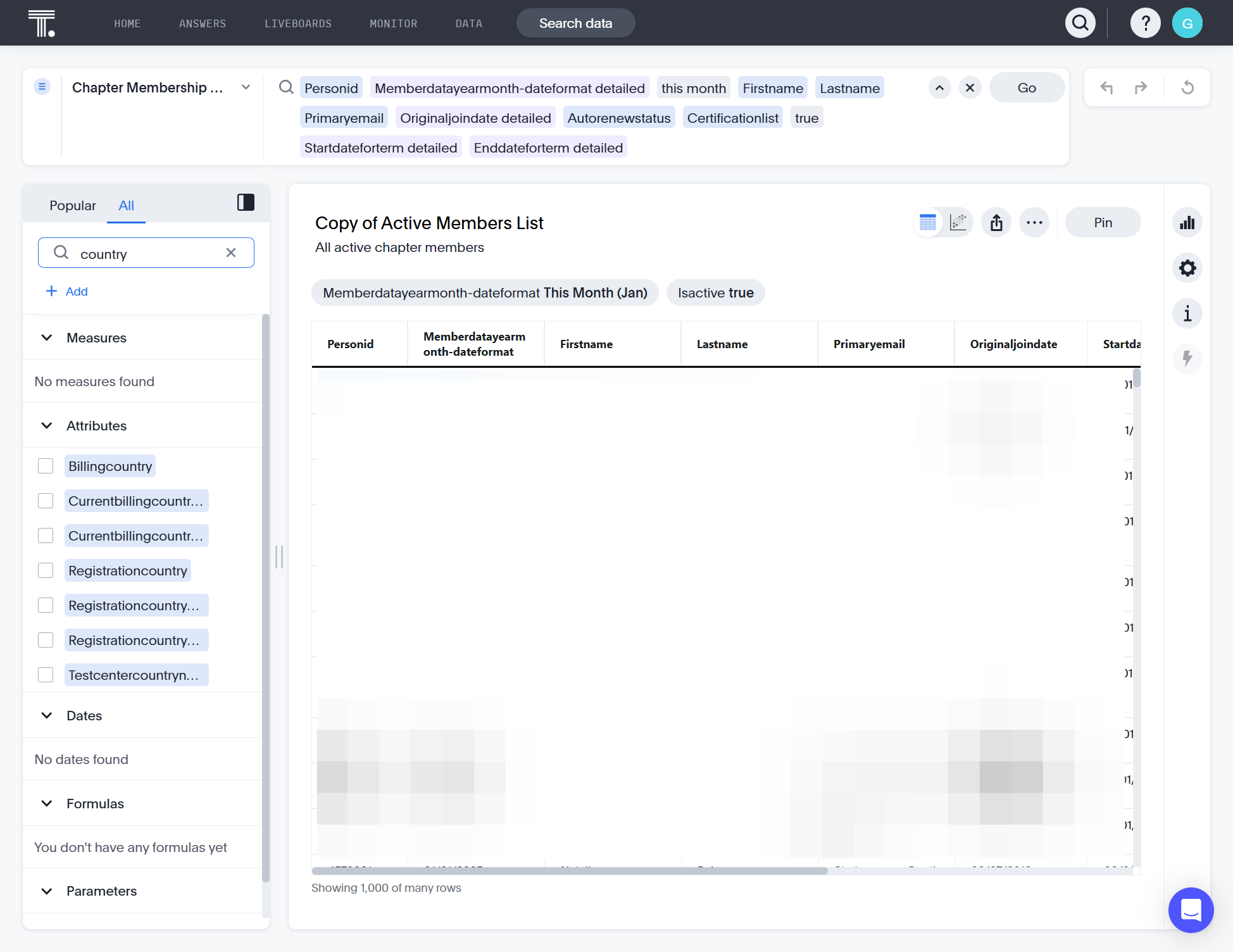Click the Go button
1233x952 pixels.
point(1027,88)
